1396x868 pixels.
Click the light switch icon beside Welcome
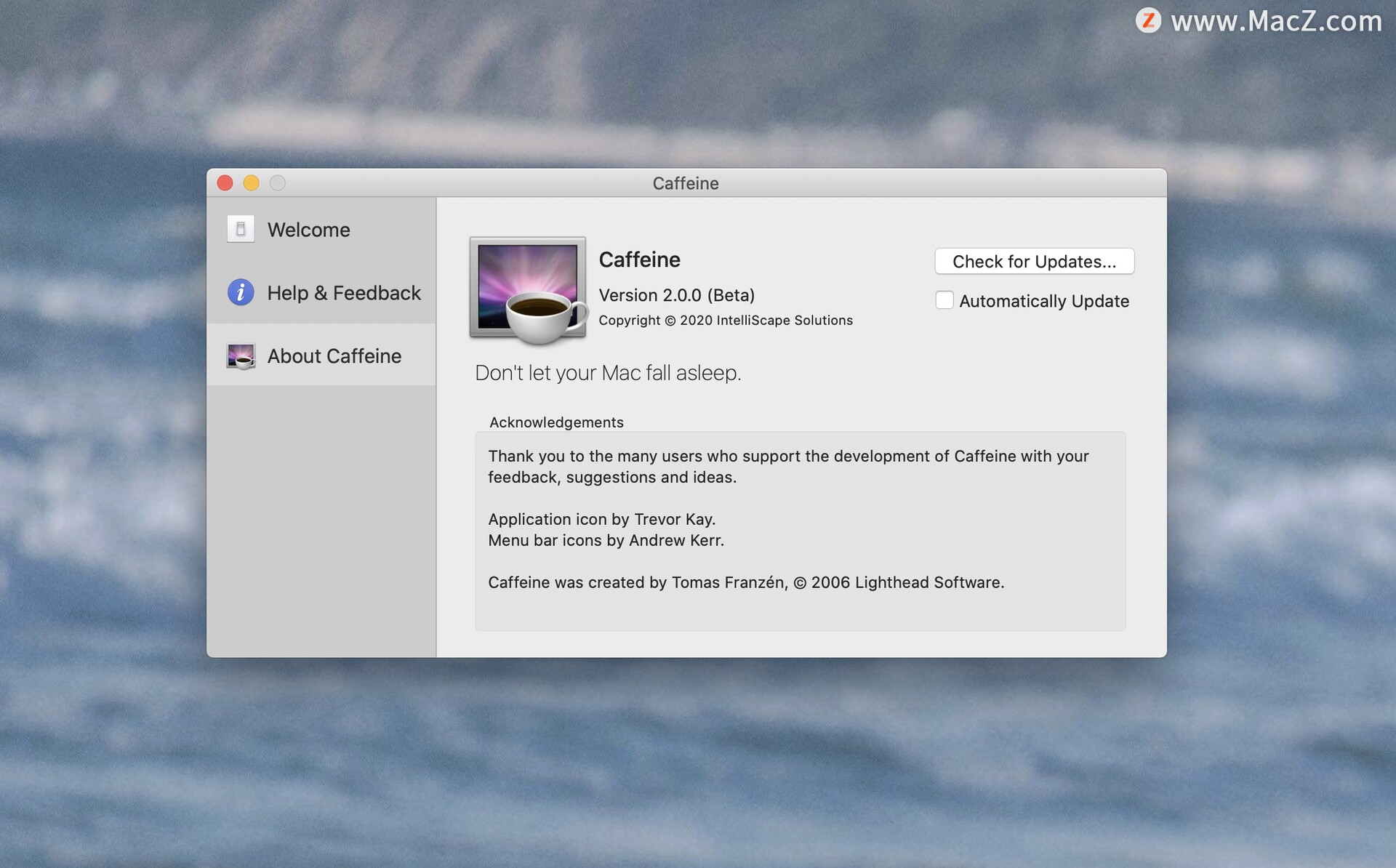coord(241,229)
